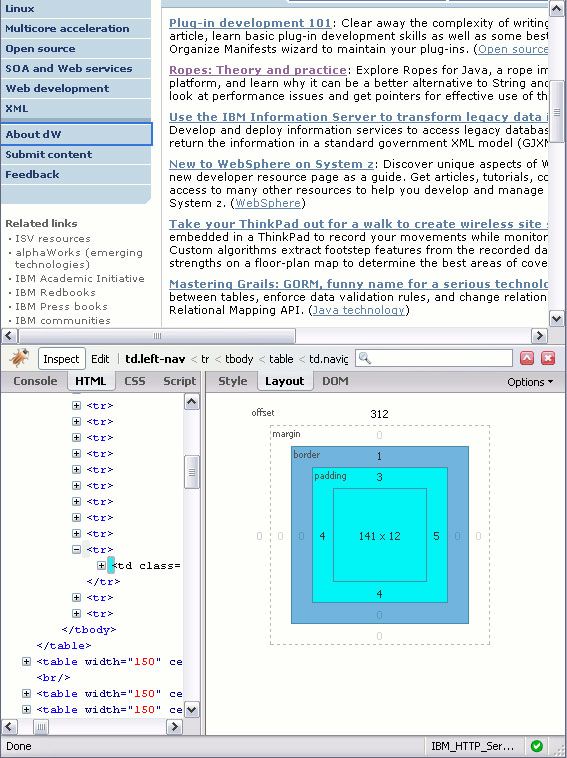Click the page horizontal scroll right arrow
This screenshot has width=567, height=758.
(539, 335)
